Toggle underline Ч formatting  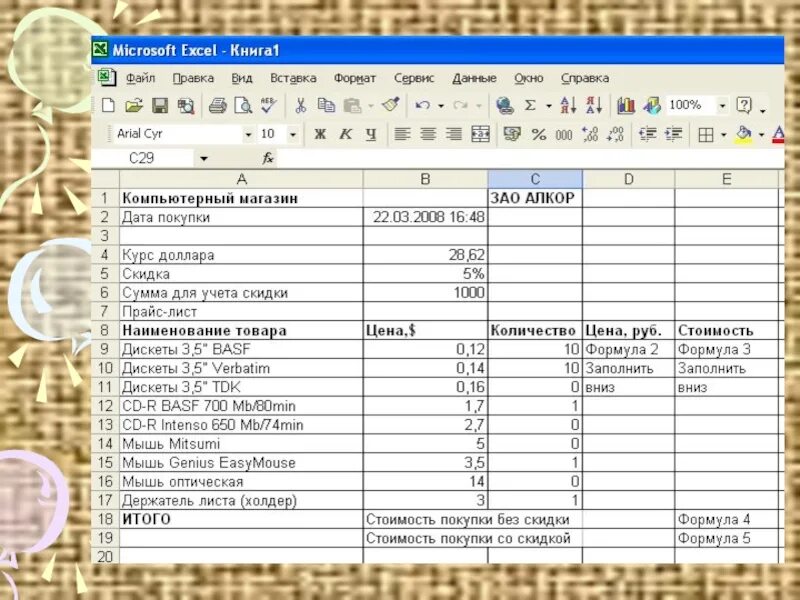[371, 134]
